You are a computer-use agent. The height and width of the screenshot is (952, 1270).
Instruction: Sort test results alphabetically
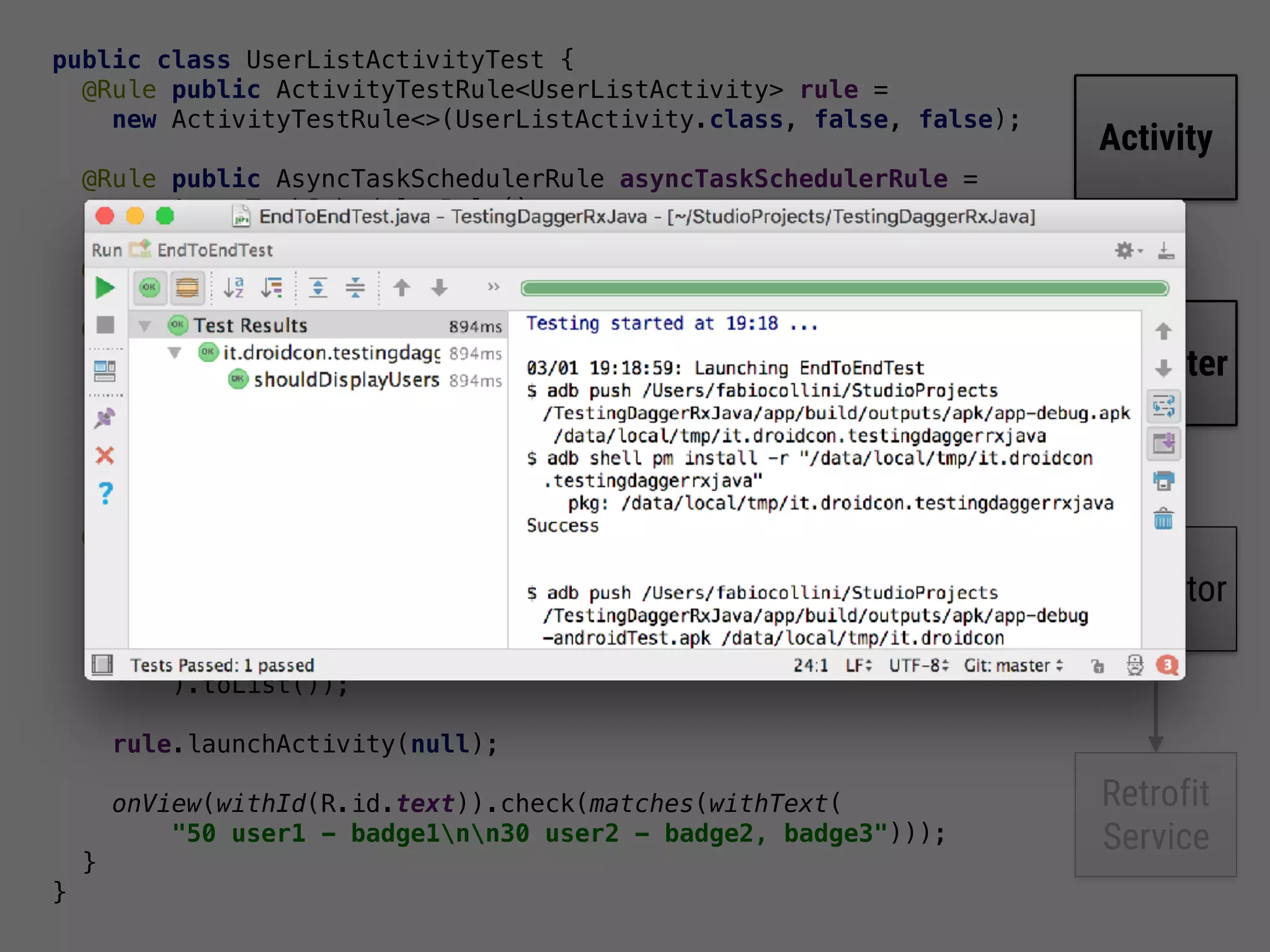coord(234,288)
